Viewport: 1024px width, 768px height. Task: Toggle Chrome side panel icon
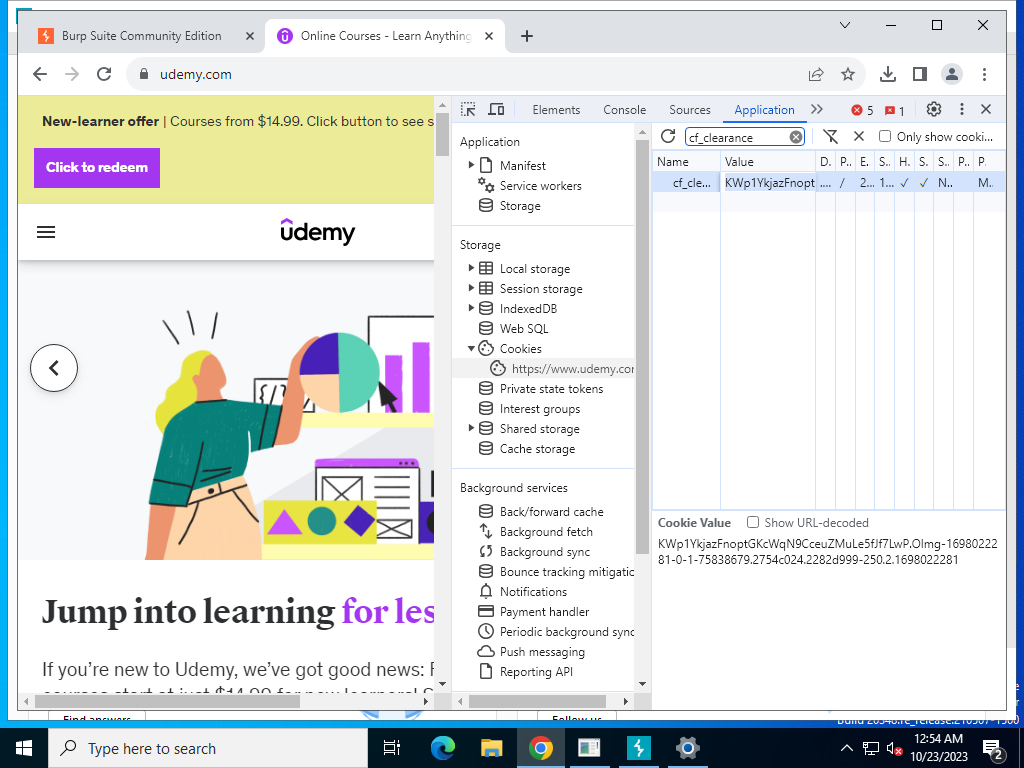pos(920,74)
